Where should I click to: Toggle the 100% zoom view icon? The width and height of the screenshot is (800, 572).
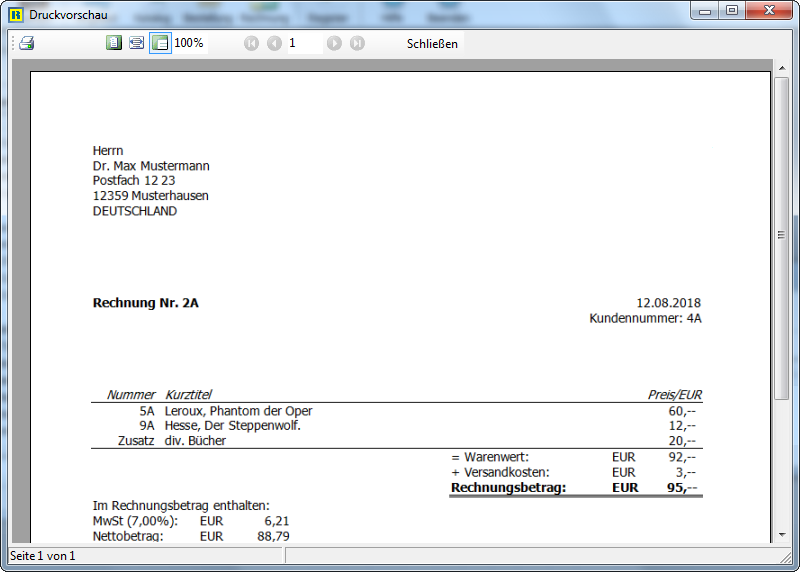click(160, 43)
